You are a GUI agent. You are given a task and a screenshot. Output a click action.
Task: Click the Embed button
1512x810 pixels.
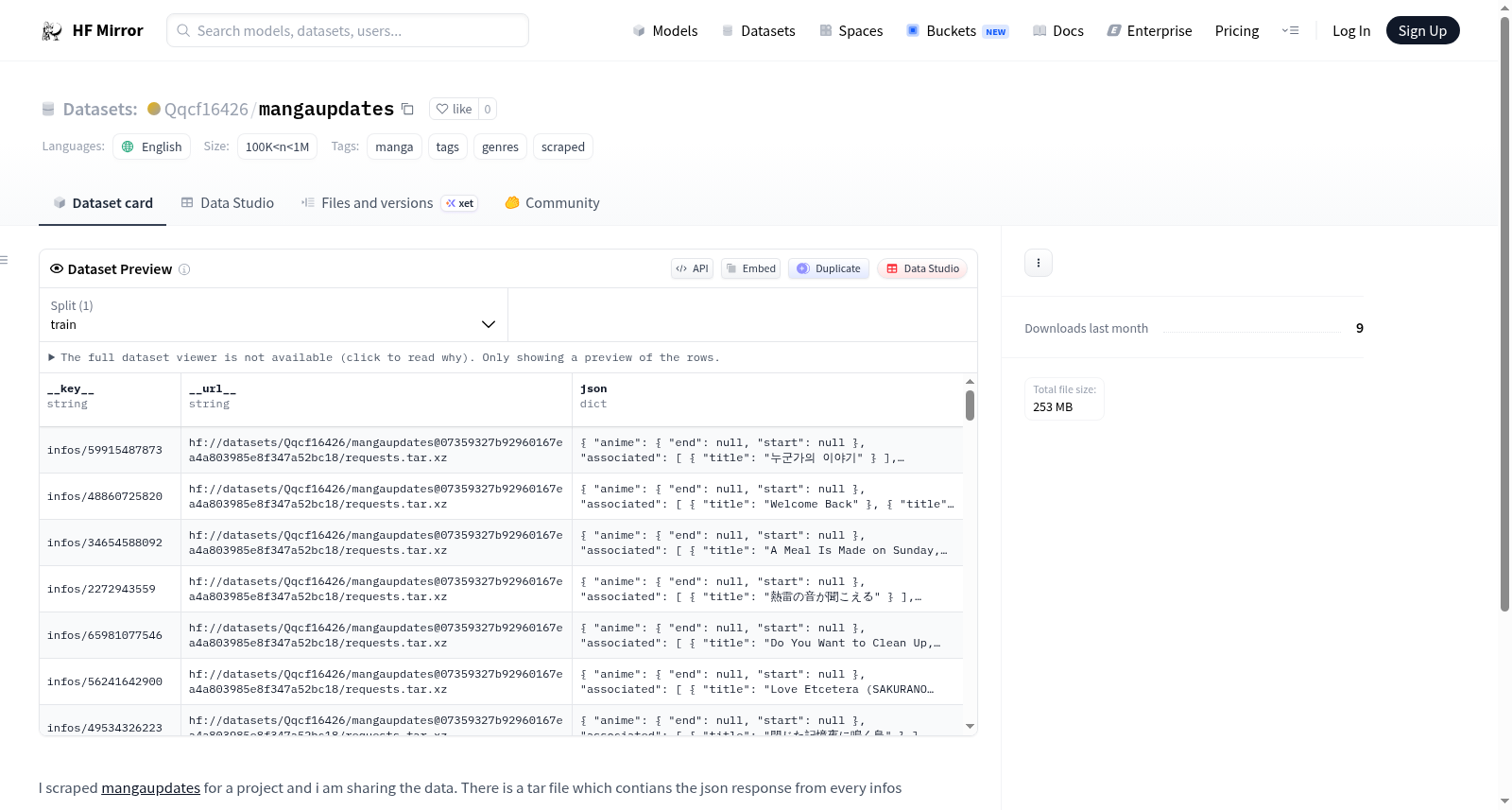(x=751, y=268)
